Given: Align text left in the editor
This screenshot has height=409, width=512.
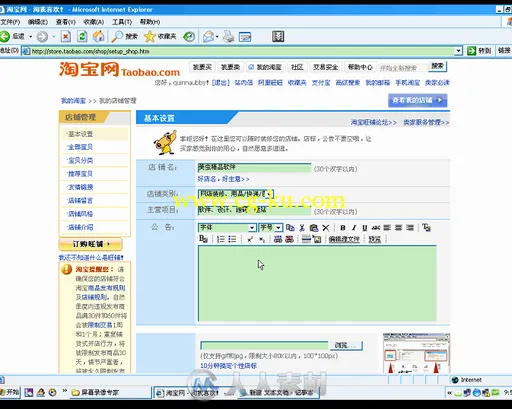Looking at the screenshot, I should [387, 228].
